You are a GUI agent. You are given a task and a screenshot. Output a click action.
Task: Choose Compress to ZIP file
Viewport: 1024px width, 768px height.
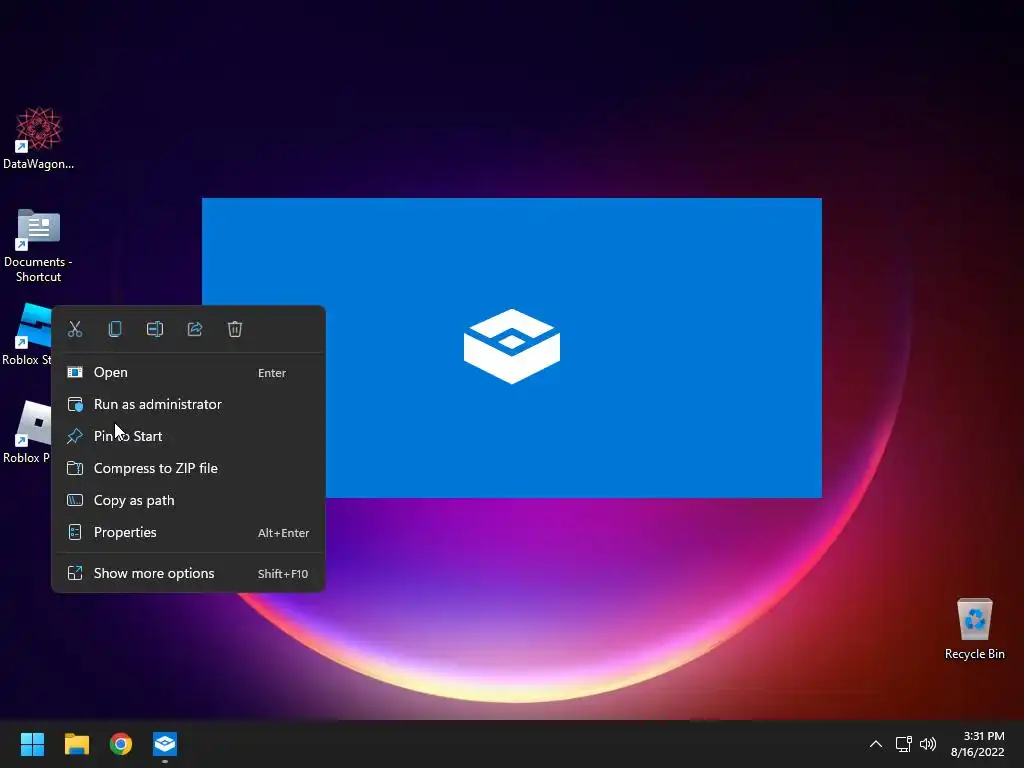[188, 468]
